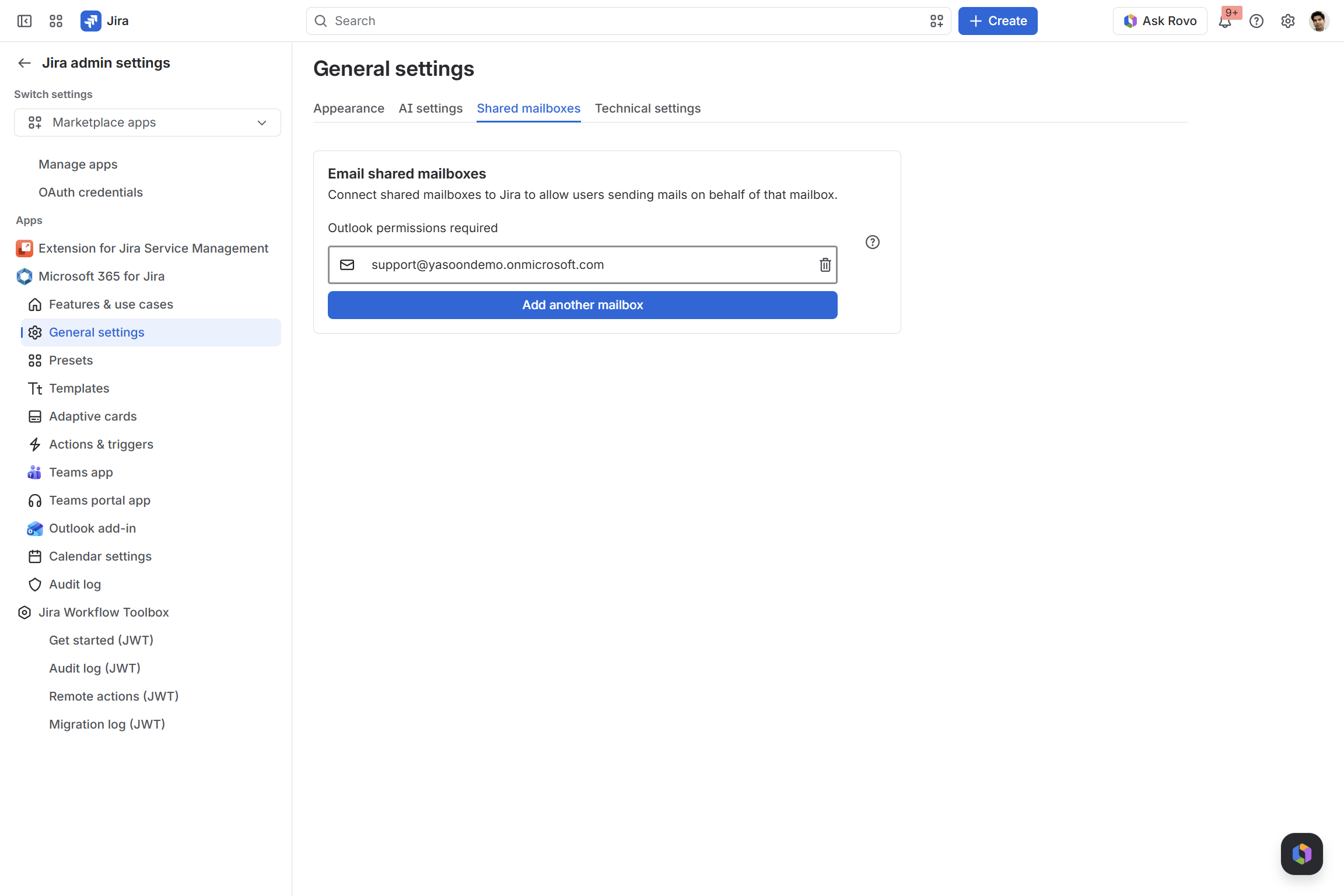Click the Marketplace apps icon in dropdown
Screen dimensions: 1344x896
coord(35,123)
